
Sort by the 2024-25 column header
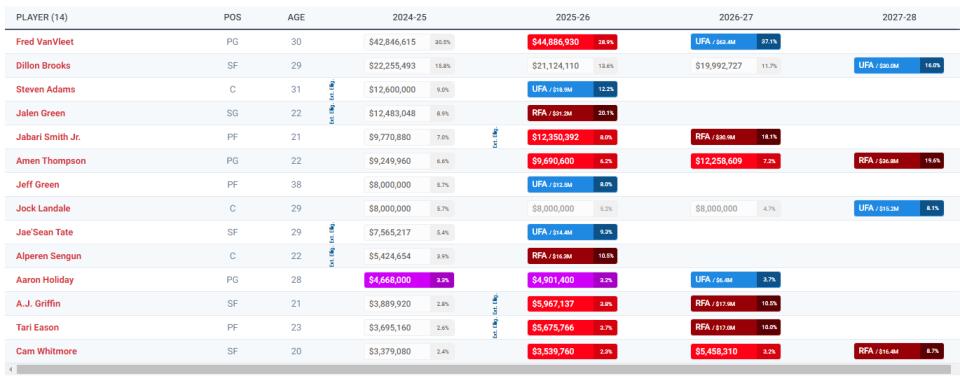pyautogui.click(x=410, y=17)
